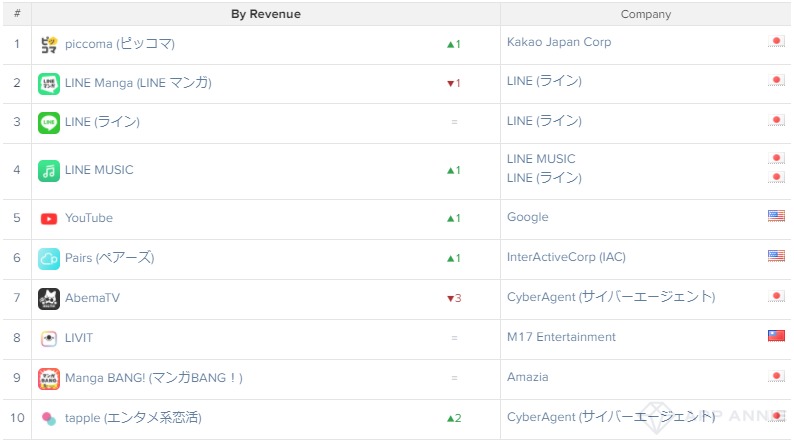Open the LINE MUSIC app link
The height and width of the screenshot is (442, 794).
(99, 170)
